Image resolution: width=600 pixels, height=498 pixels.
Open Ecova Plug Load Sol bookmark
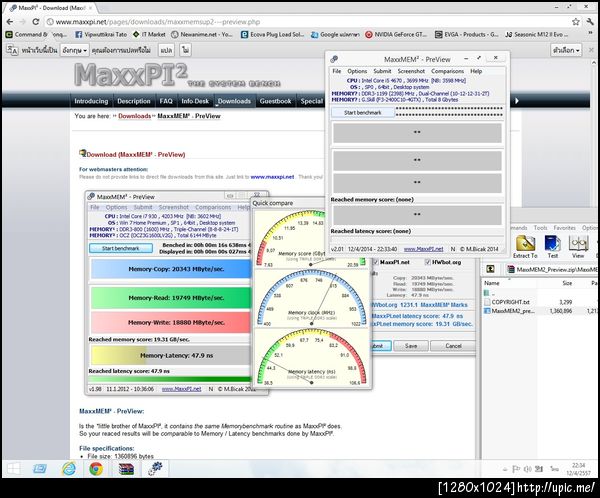pos(272,34)
